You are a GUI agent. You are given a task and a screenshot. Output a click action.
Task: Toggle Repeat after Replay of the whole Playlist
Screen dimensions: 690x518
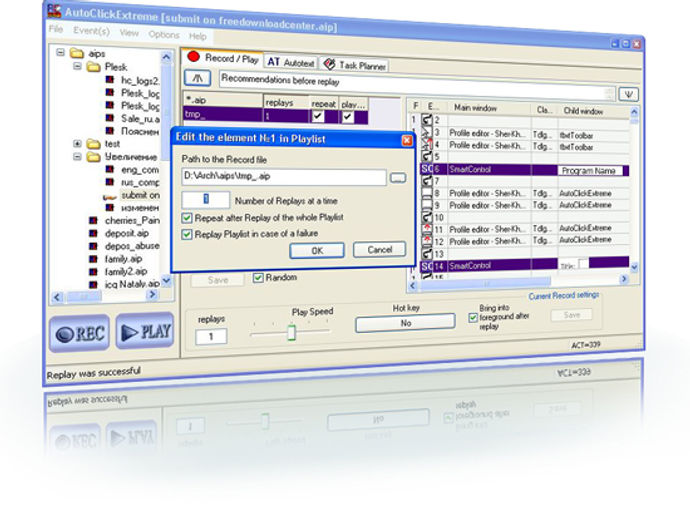(x=187, y=217)
